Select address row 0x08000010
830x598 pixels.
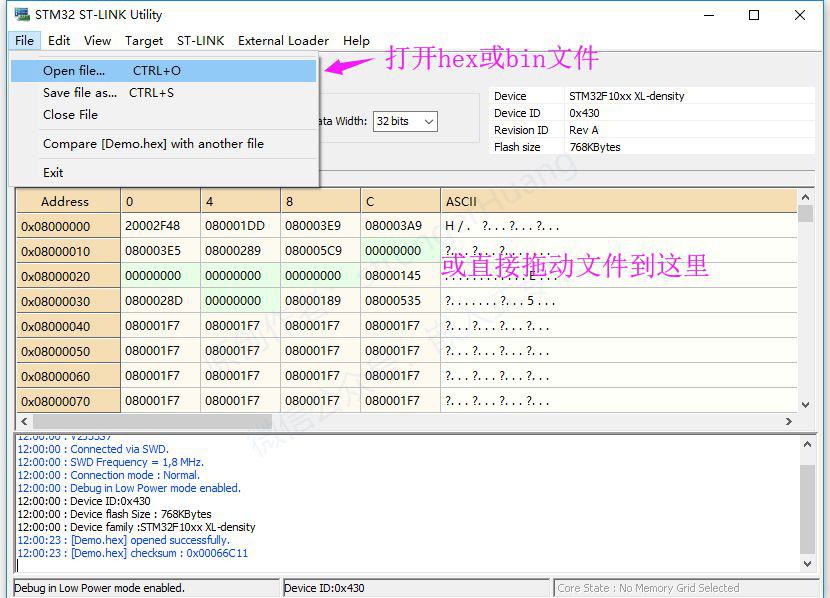click(x=68, y=251)
